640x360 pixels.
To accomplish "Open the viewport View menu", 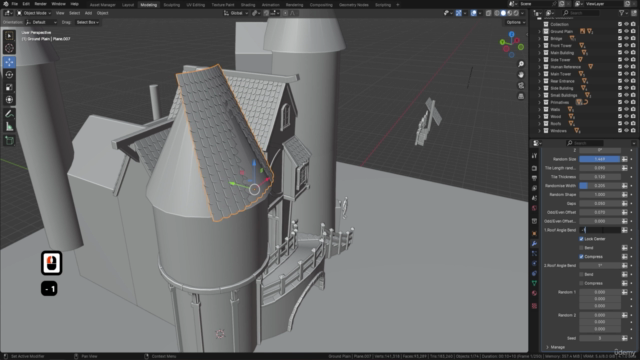I will 60,13.
